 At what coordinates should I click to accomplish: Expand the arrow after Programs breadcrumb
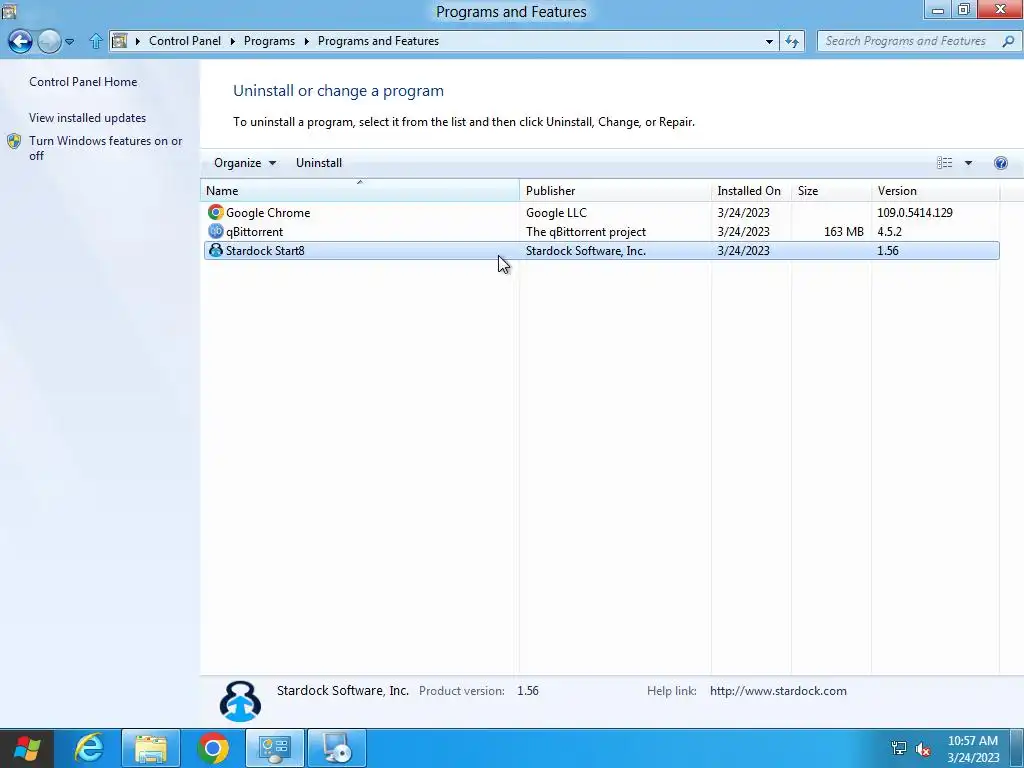coord(306,41)
